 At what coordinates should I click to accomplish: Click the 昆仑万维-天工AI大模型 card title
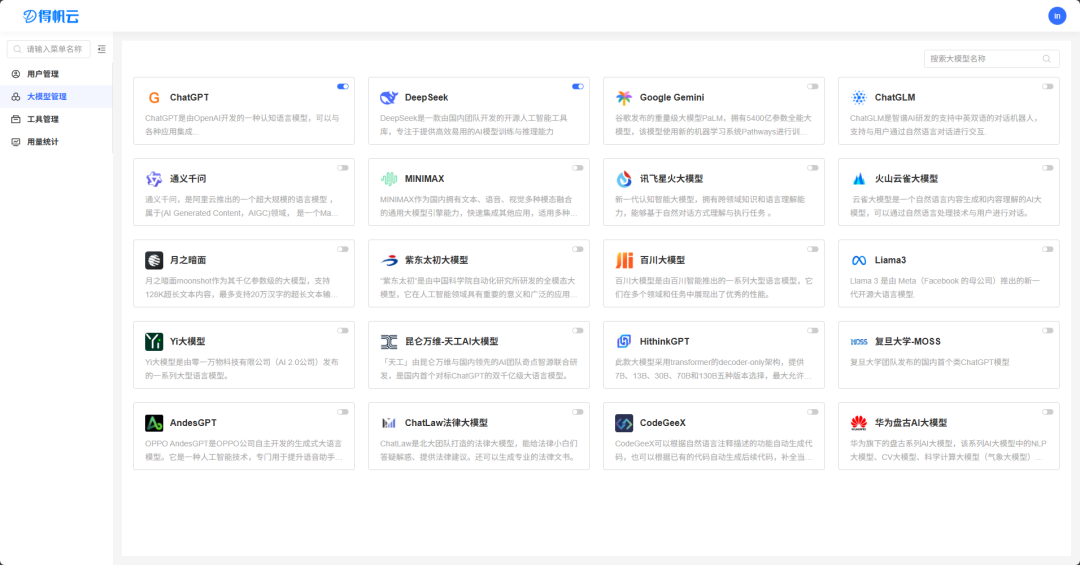451,342
